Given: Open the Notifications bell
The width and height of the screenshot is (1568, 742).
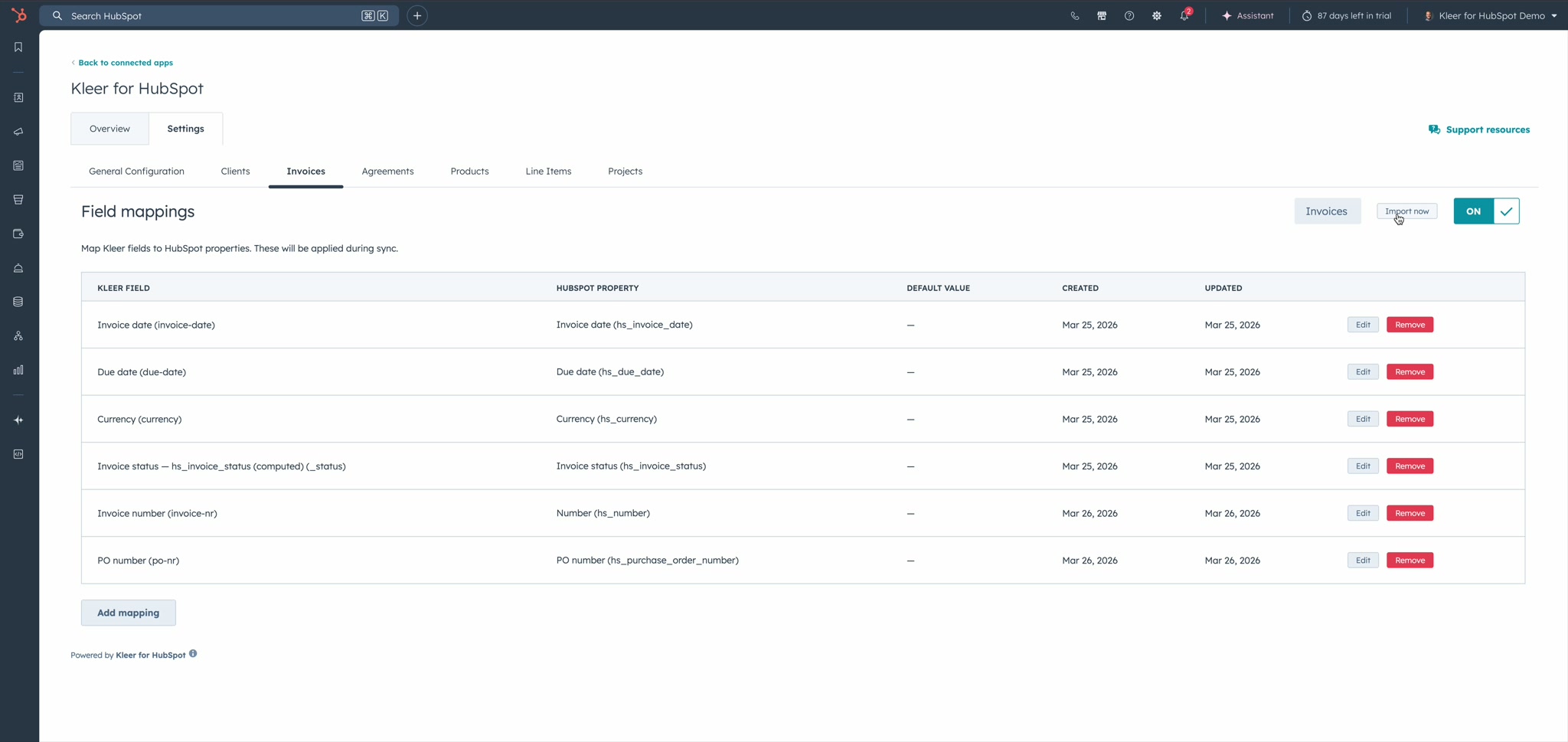Looking at the screenshot, I should click(1184, 15).
